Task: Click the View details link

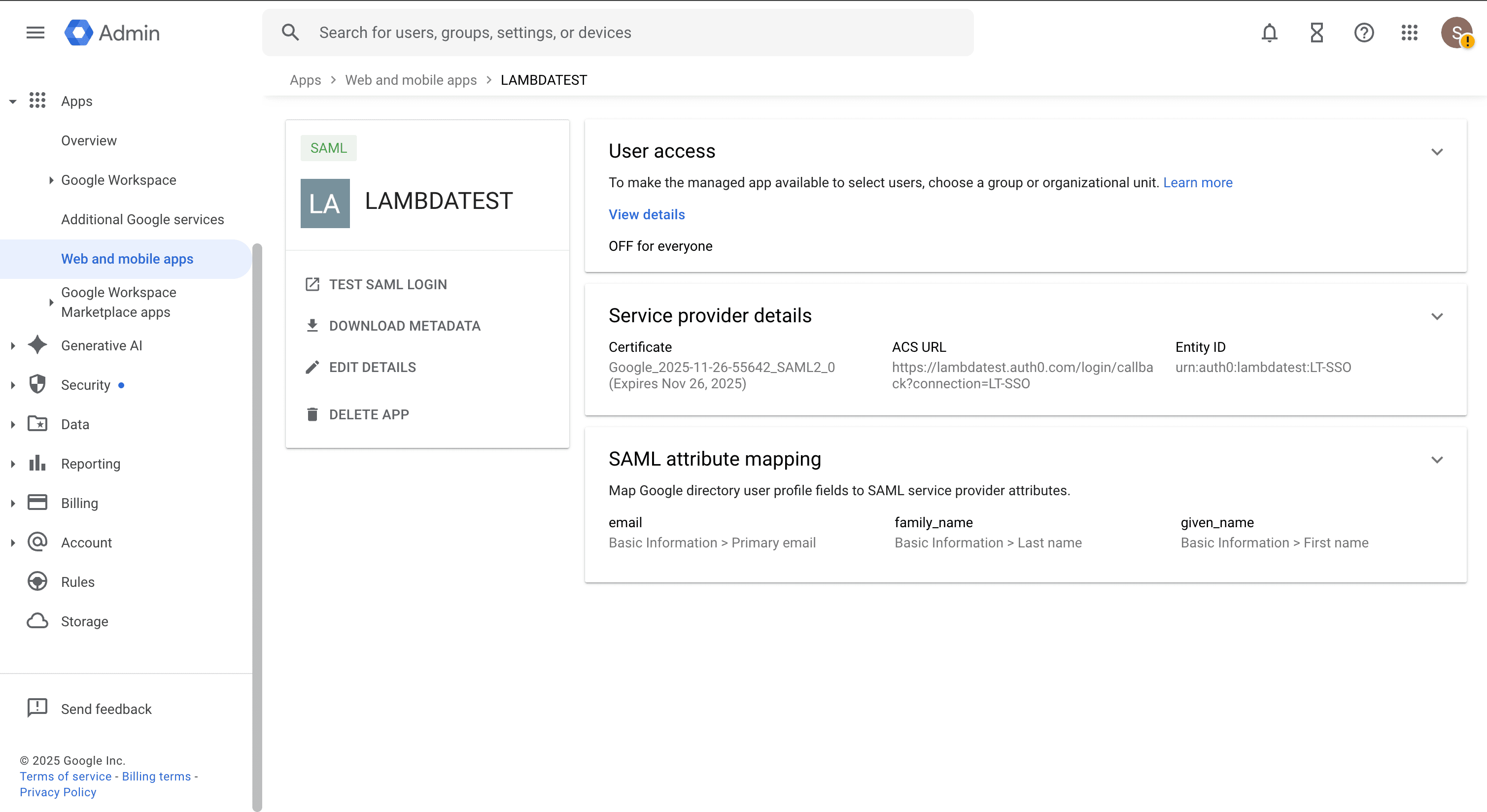Action: click(647, 214)
